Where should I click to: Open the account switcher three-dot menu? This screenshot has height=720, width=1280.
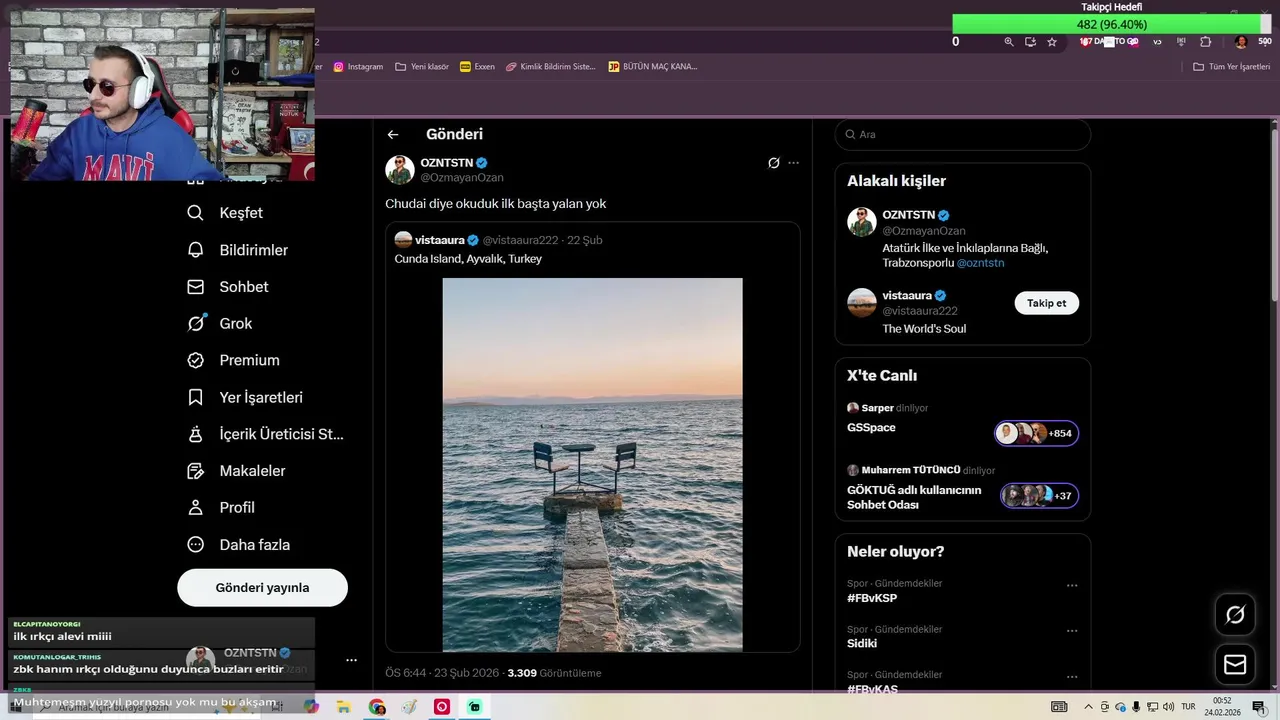tap(351, 660)
